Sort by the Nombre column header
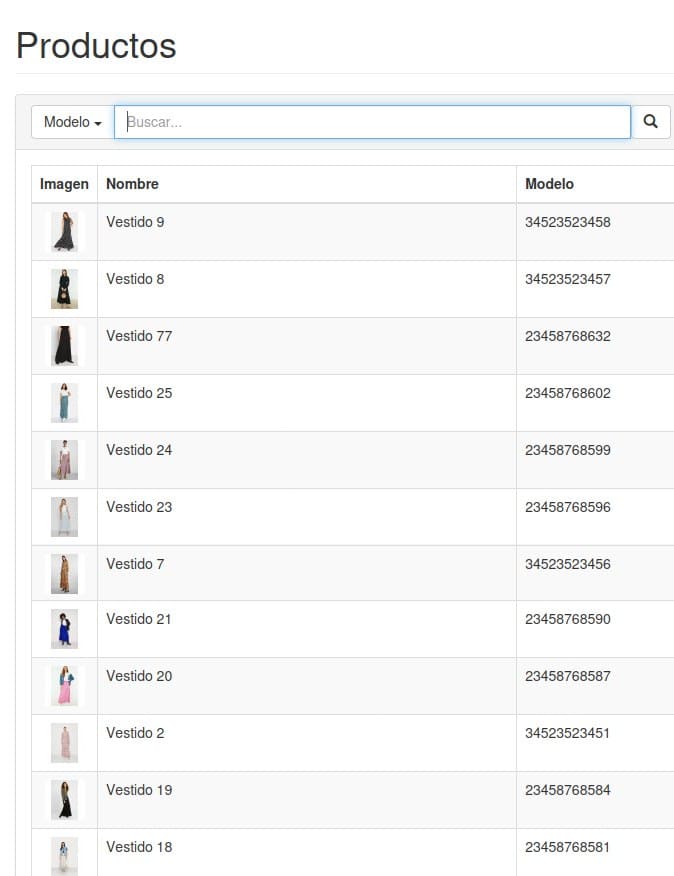 [132, 184]
